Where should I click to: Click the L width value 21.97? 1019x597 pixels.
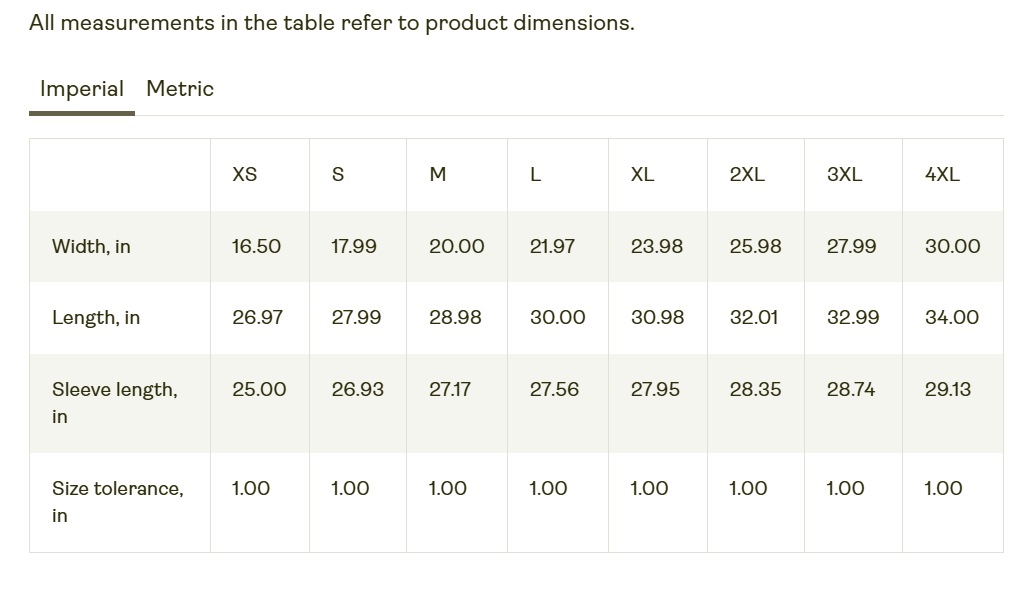552,247
